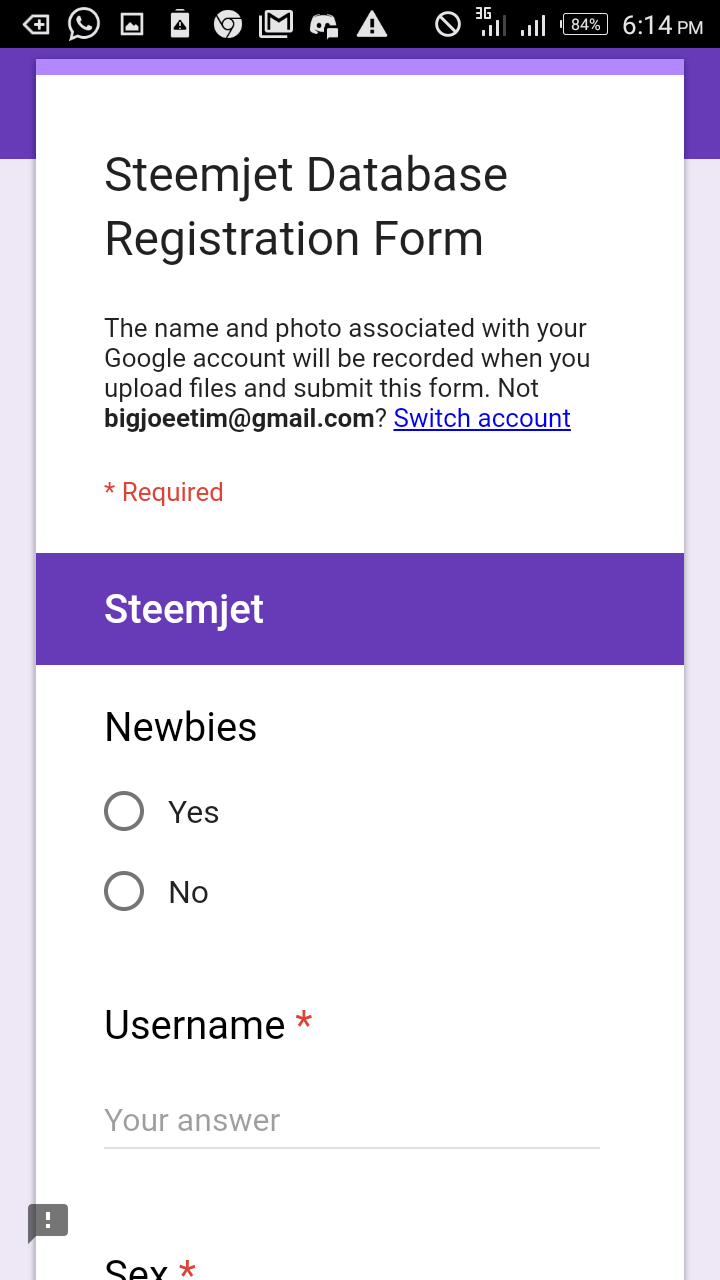Screen dimensions: 720x1280
Task: Tap the Discord notification icon
Action: [x=324, y=25]
